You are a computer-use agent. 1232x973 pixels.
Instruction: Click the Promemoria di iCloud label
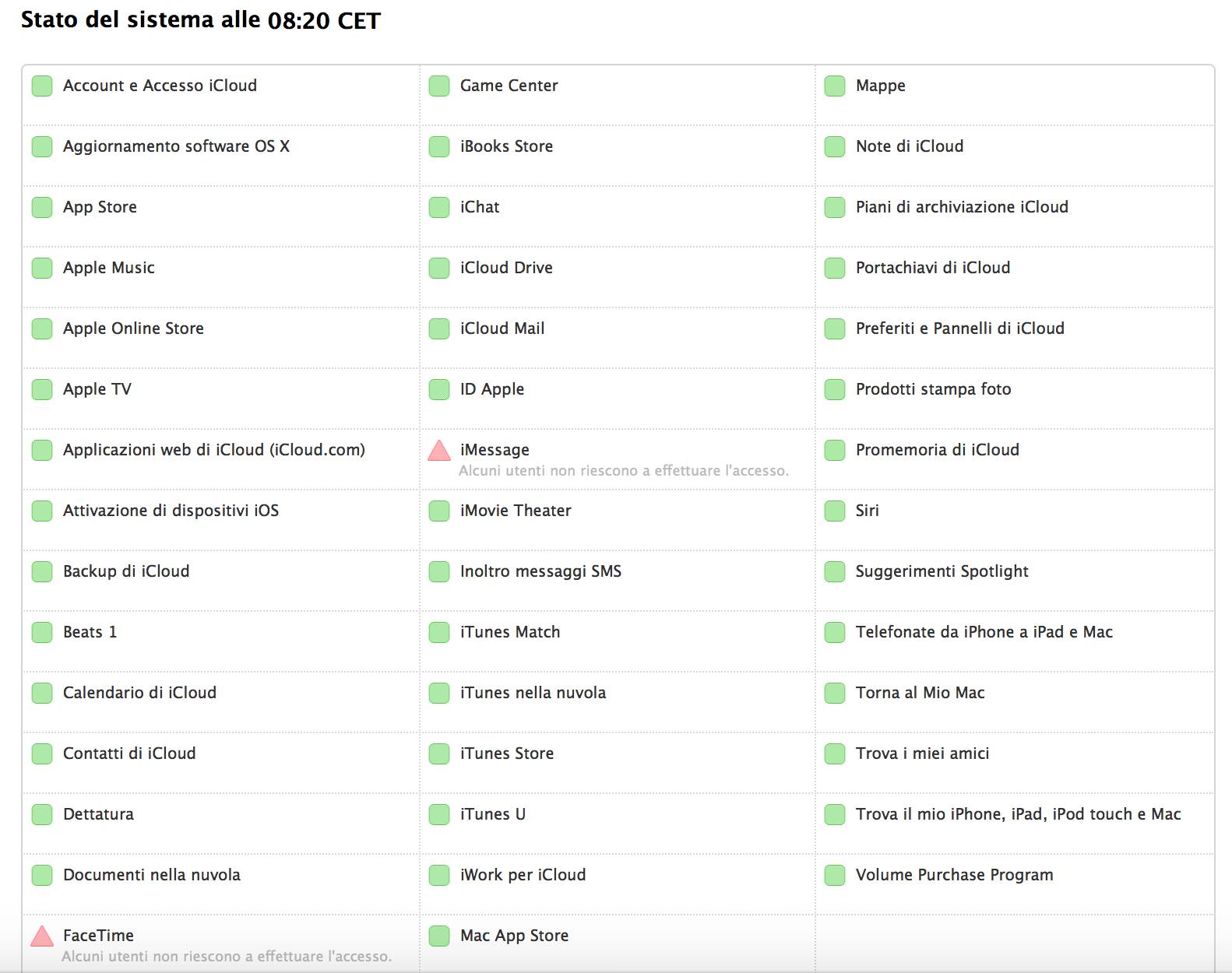click(938, 450)
